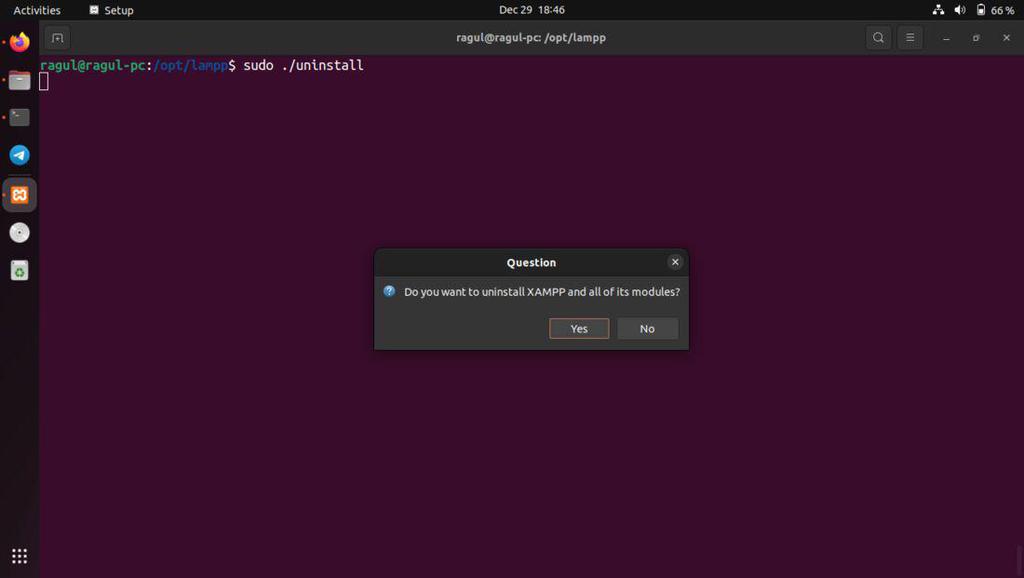This screenshot has width=1024, height=578.
Task: Click the terminal scrollbar at right edge
Action: tap(1020, 558)
